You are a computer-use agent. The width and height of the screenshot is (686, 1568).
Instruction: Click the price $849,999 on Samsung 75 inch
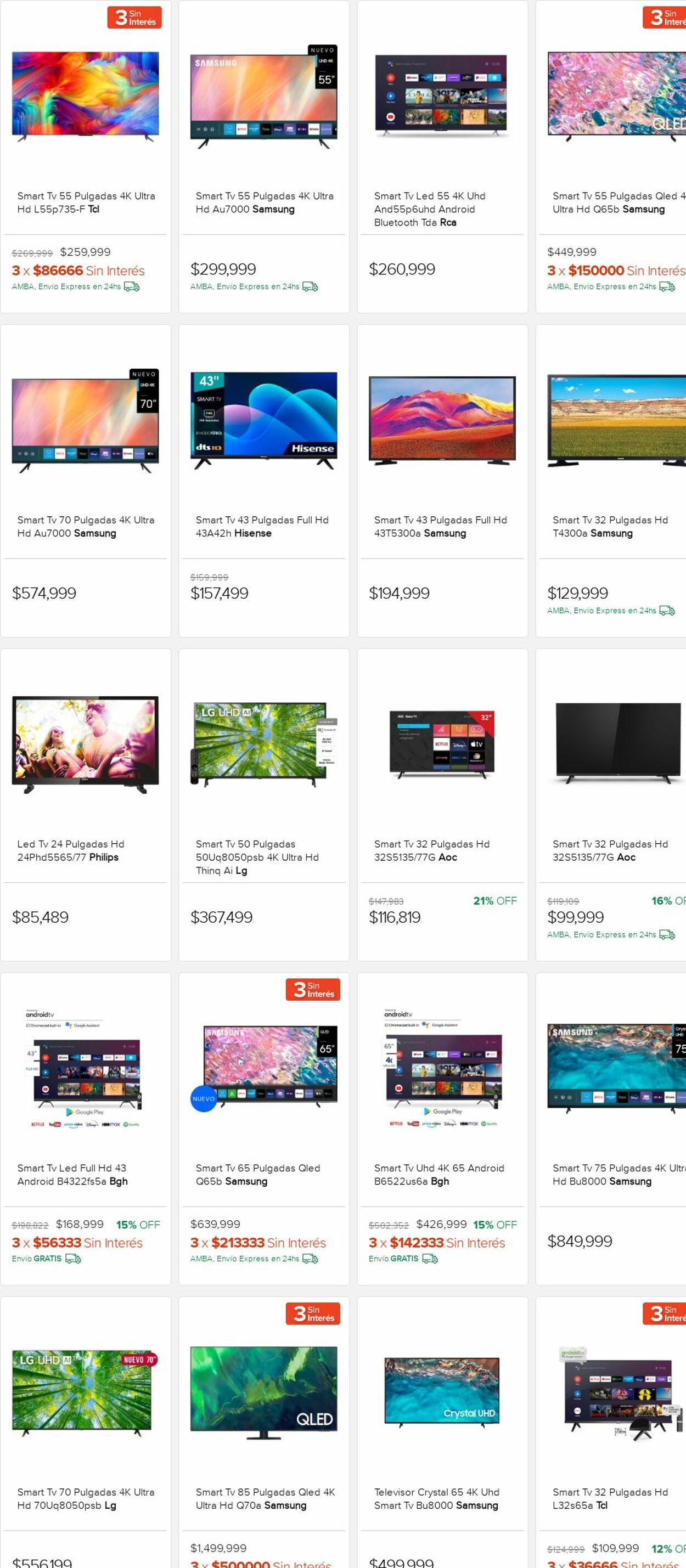pyautogui.click(x=580, y=1240)
